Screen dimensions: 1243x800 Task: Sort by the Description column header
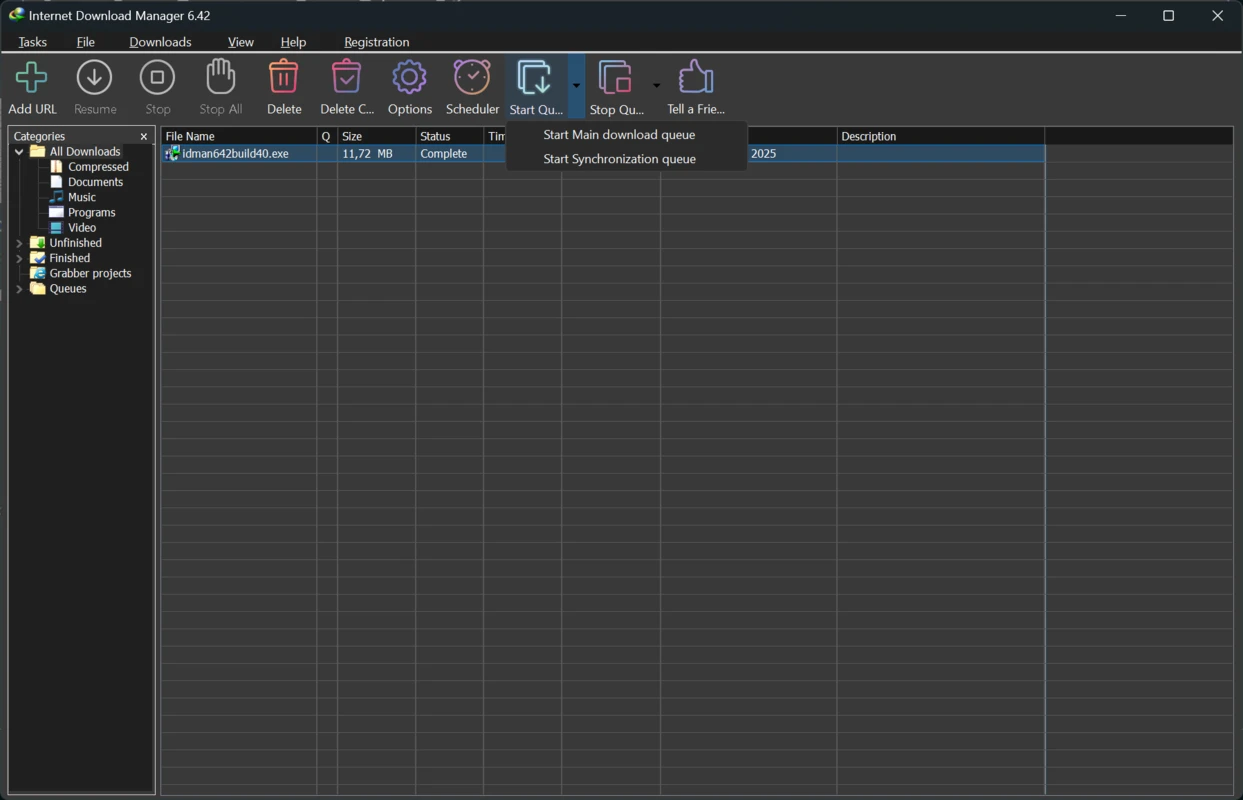coord(941,136)
